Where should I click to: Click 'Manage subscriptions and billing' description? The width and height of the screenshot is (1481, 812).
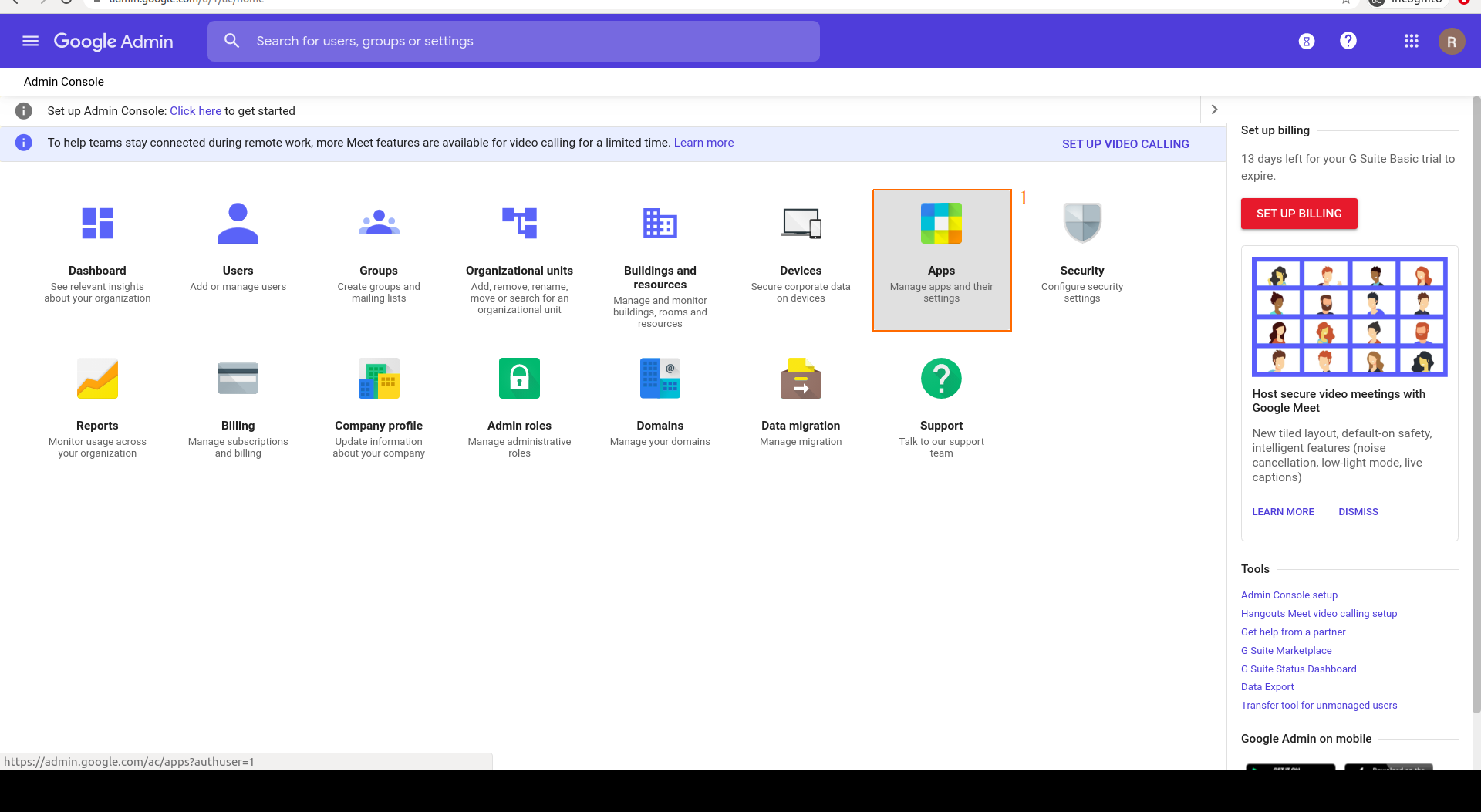(238, 447)
